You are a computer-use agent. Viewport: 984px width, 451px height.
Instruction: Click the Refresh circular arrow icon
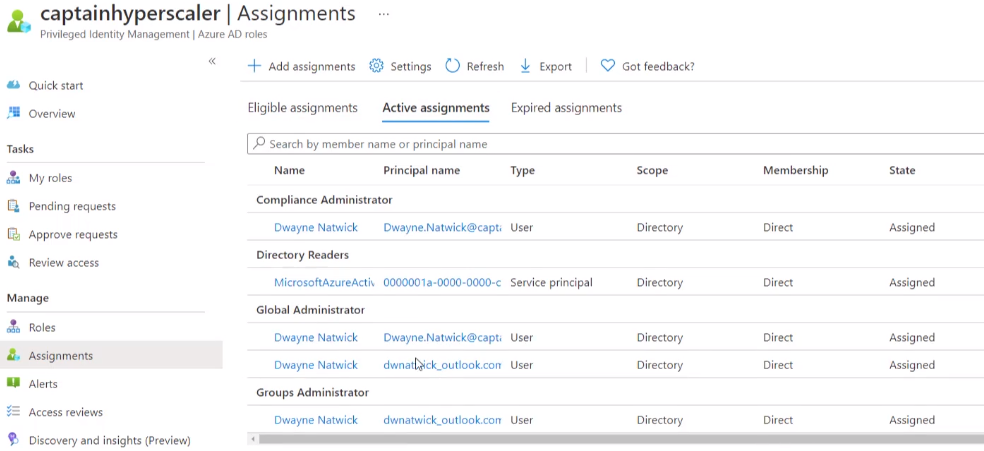tap(452, 66)
